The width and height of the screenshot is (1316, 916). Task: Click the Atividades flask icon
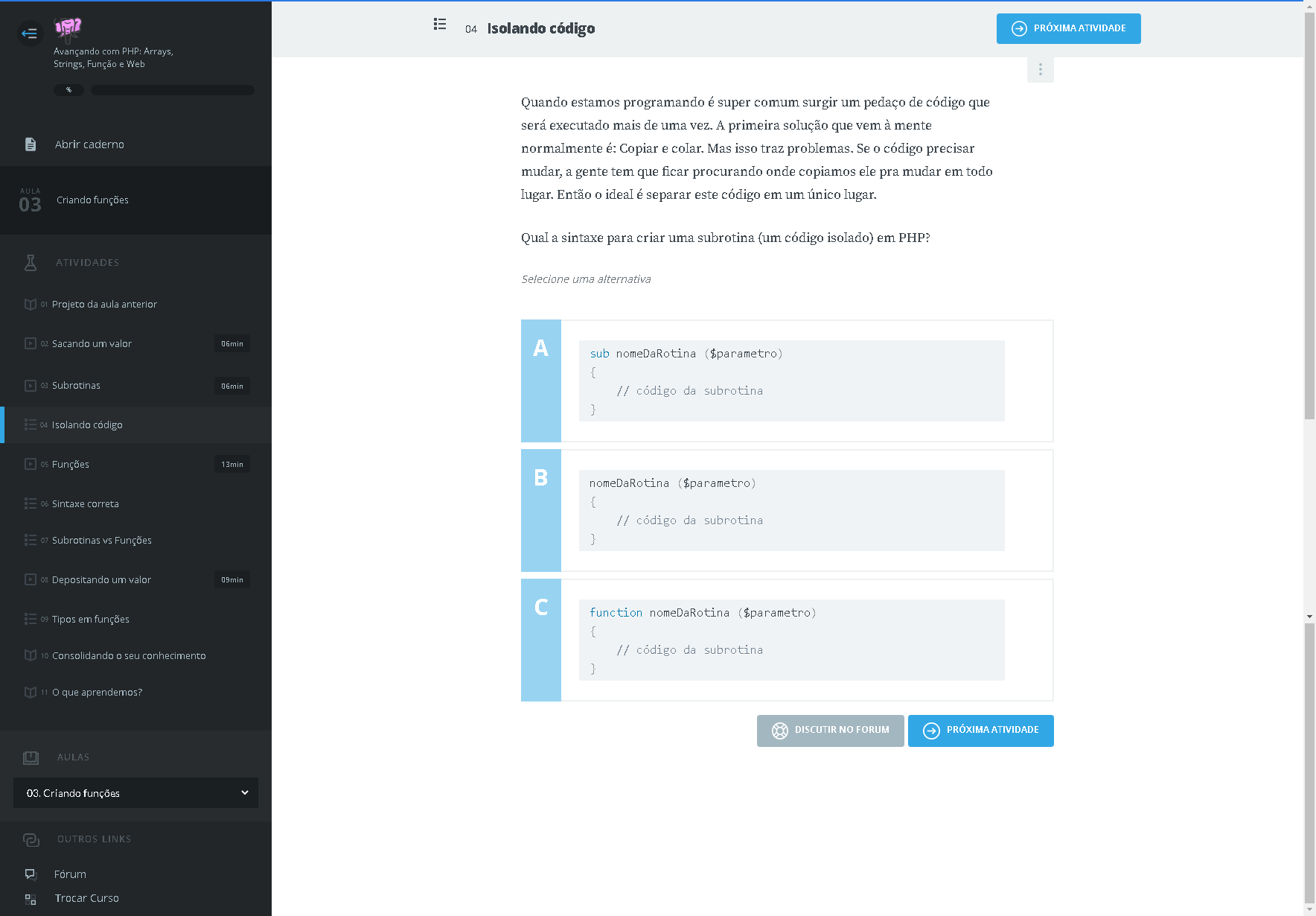(x=31, y=263)
